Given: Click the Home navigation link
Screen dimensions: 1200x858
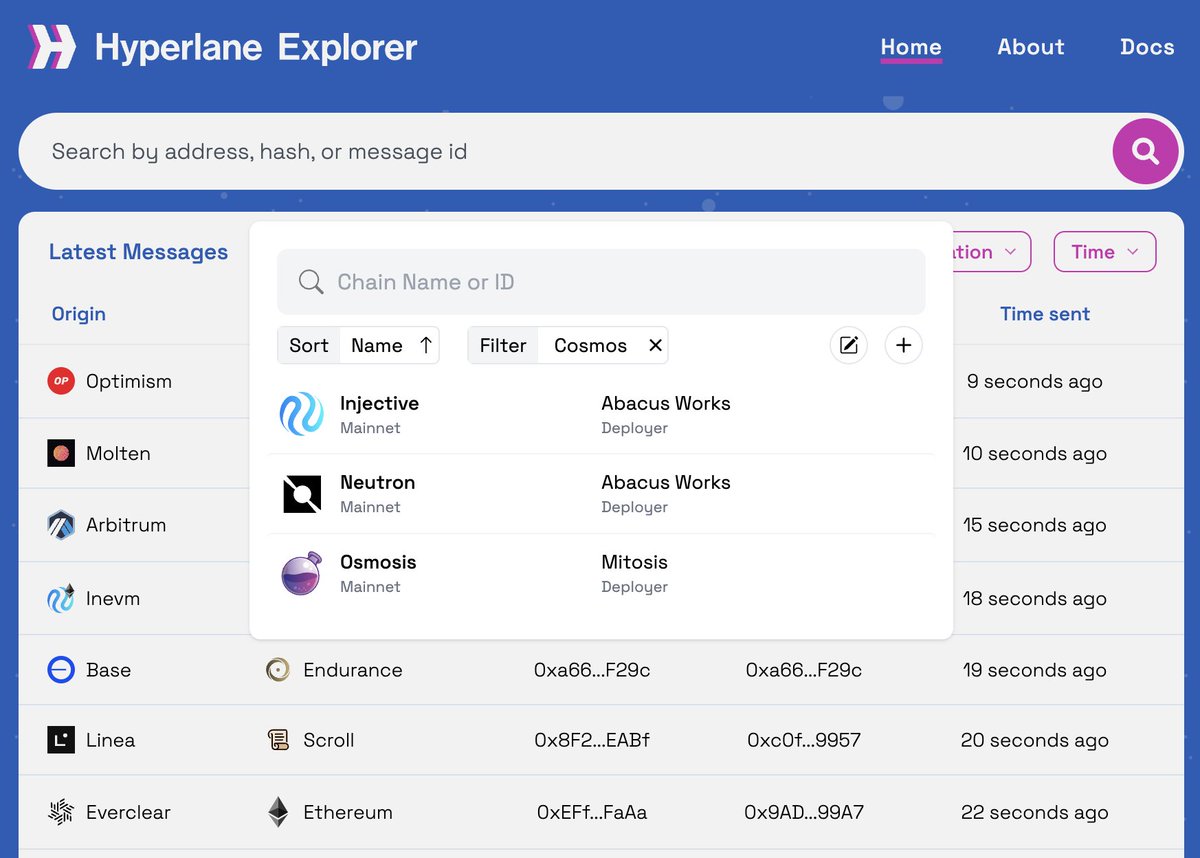Looking at the screenshot, I should [x=911, y=47].
